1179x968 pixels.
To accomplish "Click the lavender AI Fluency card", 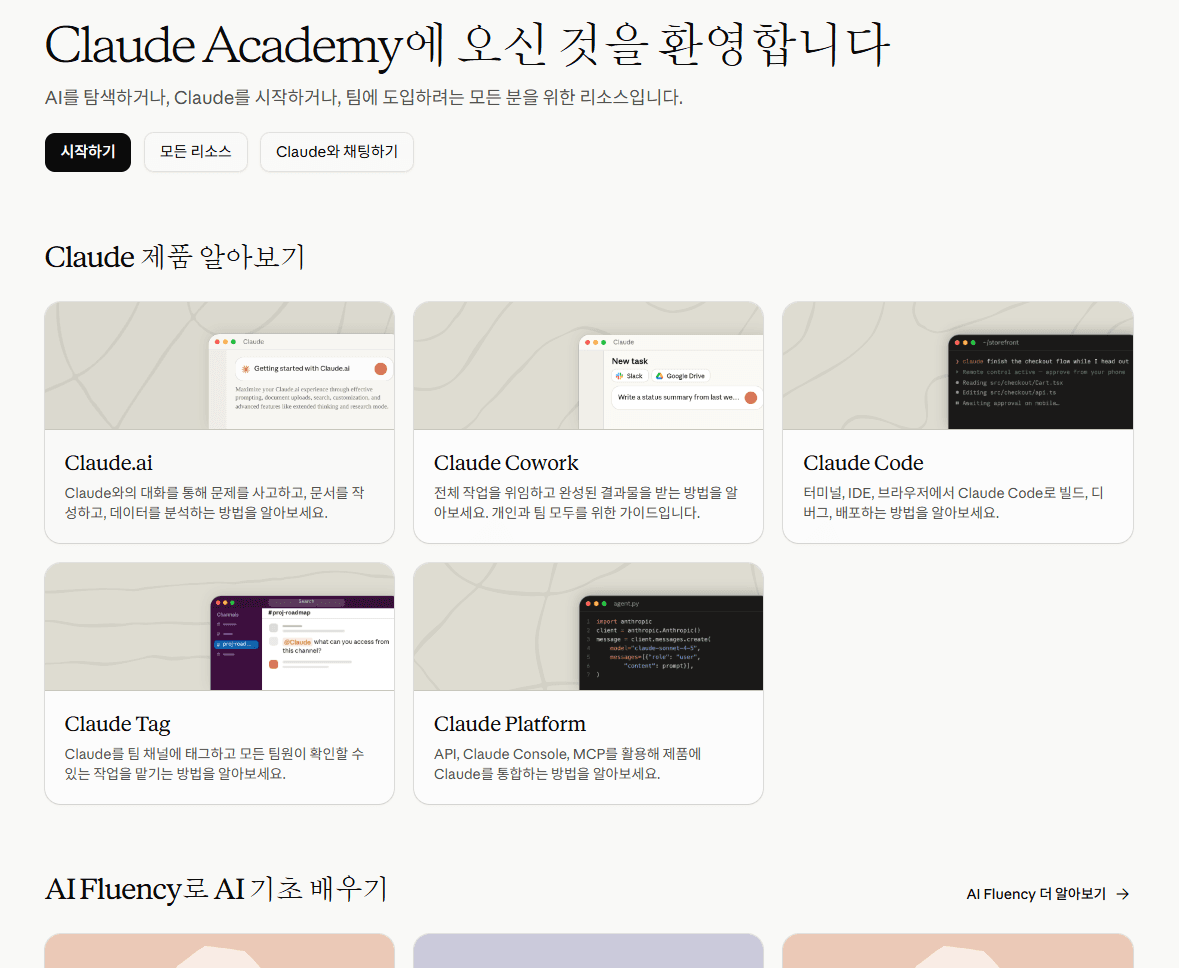I will coord(589,951).
